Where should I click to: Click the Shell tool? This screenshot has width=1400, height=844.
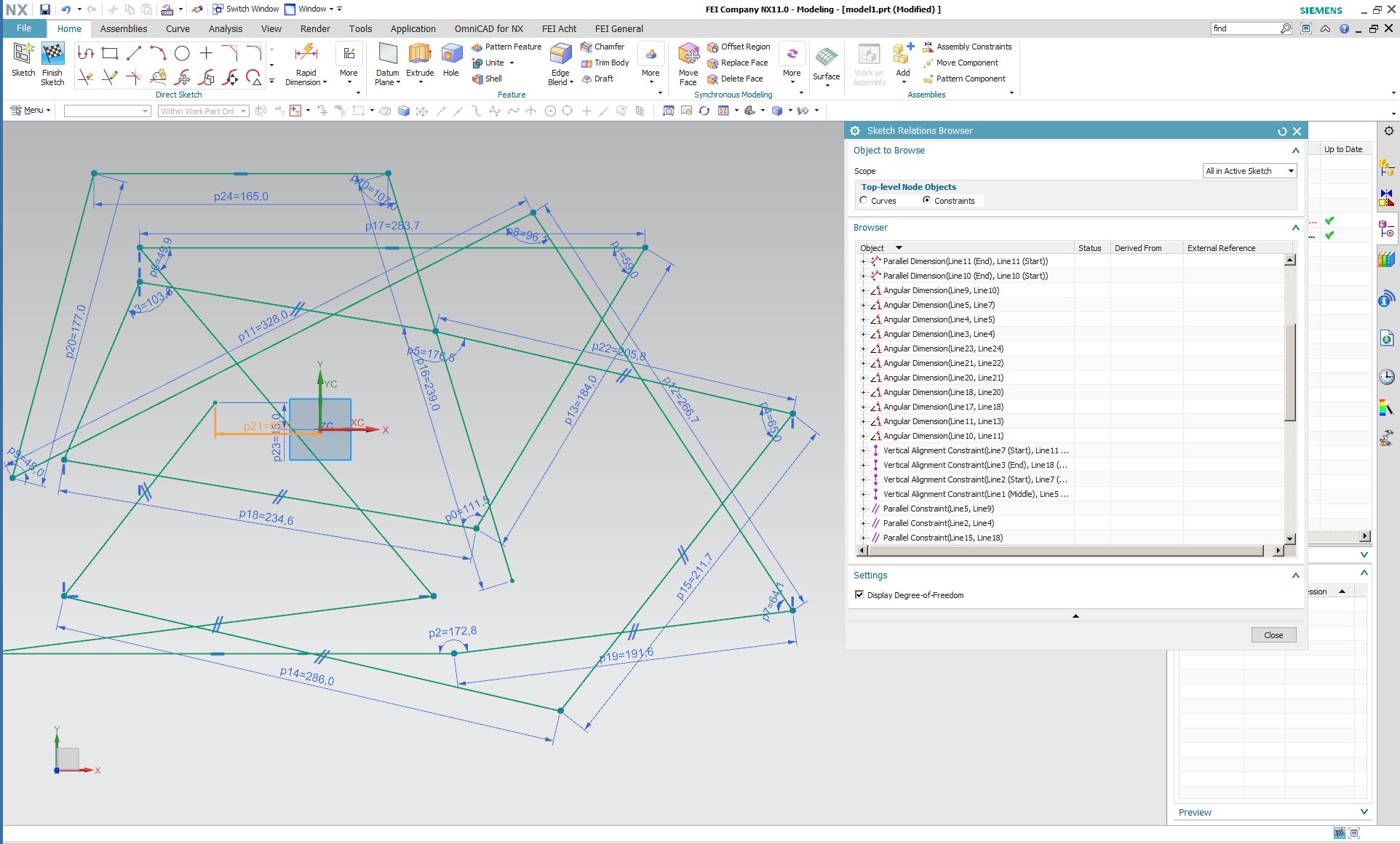click(x=487, y=79)
